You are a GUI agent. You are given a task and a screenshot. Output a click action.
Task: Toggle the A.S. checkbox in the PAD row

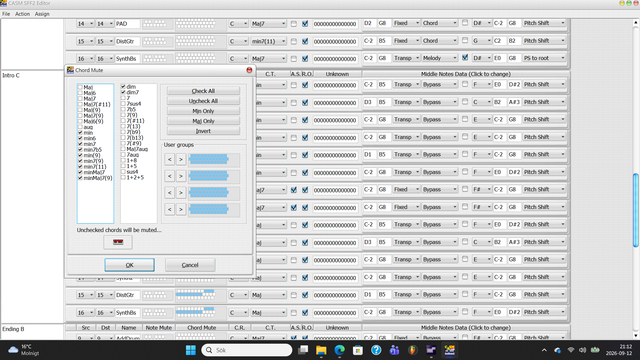(x=294, y=24)
